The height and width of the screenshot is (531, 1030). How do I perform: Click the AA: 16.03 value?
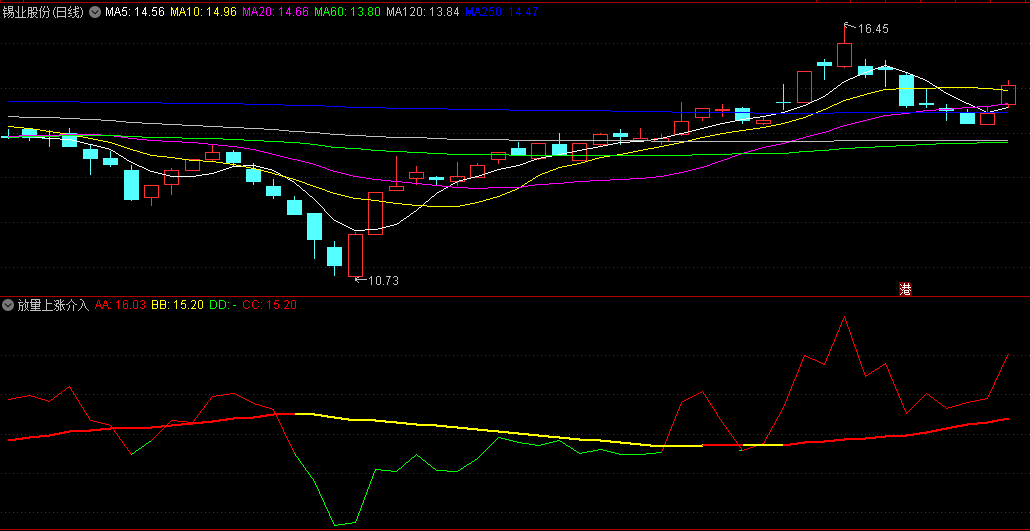120,305
